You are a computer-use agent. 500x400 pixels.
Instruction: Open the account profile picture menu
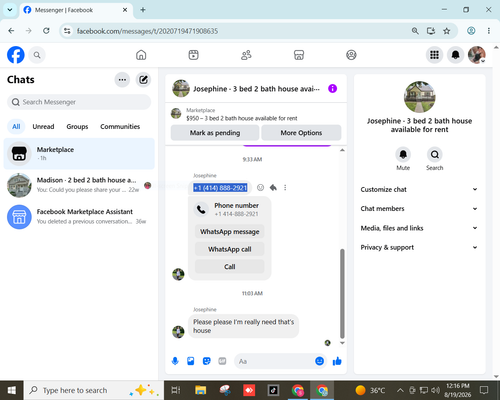[477, 55]
